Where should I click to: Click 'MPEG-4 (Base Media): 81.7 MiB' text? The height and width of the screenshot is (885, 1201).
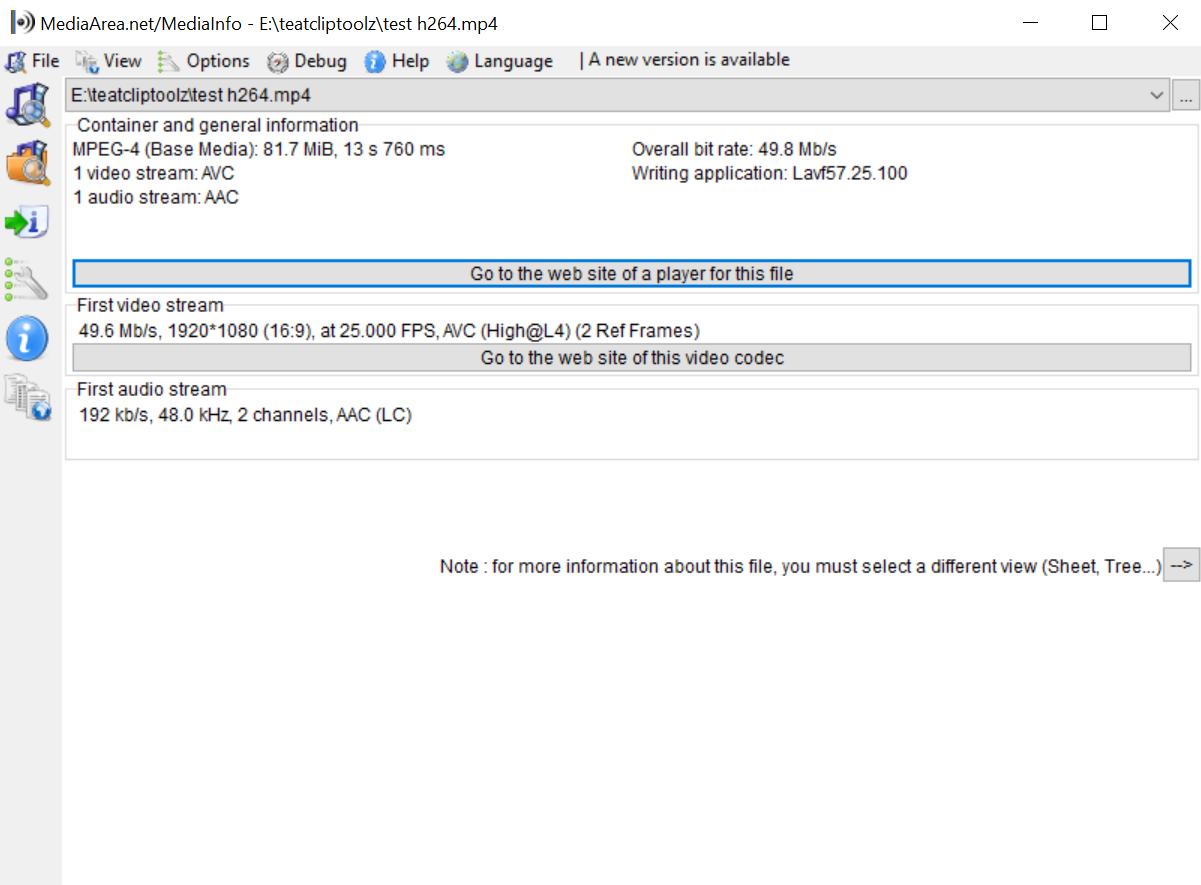tap(259, 149)
